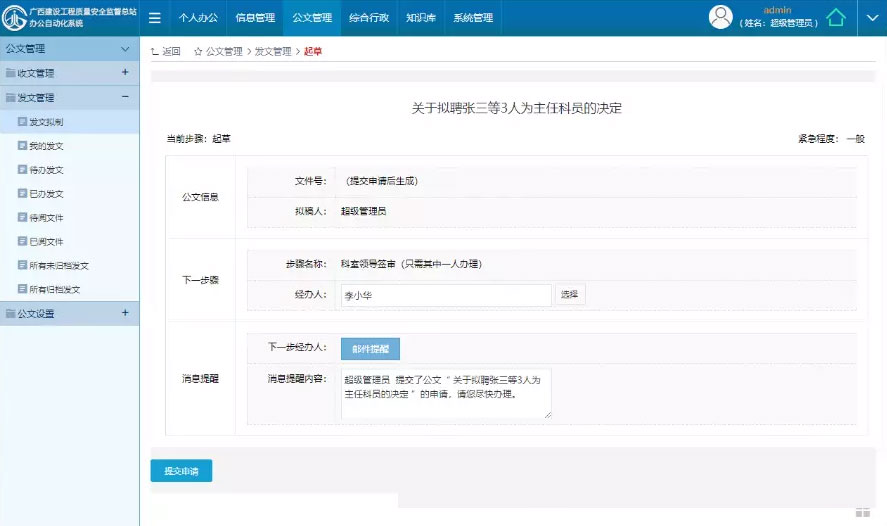
Task: Click the 经办人 input field
Action: [x=445, y=295]
